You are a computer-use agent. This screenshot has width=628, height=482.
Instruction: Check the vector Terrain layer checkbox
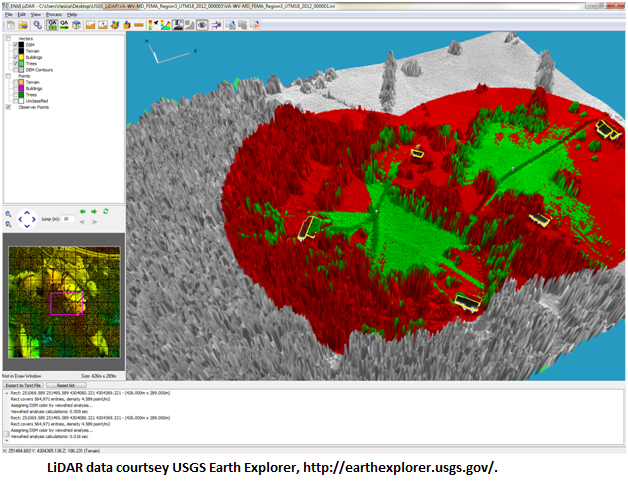pos(15,51)
